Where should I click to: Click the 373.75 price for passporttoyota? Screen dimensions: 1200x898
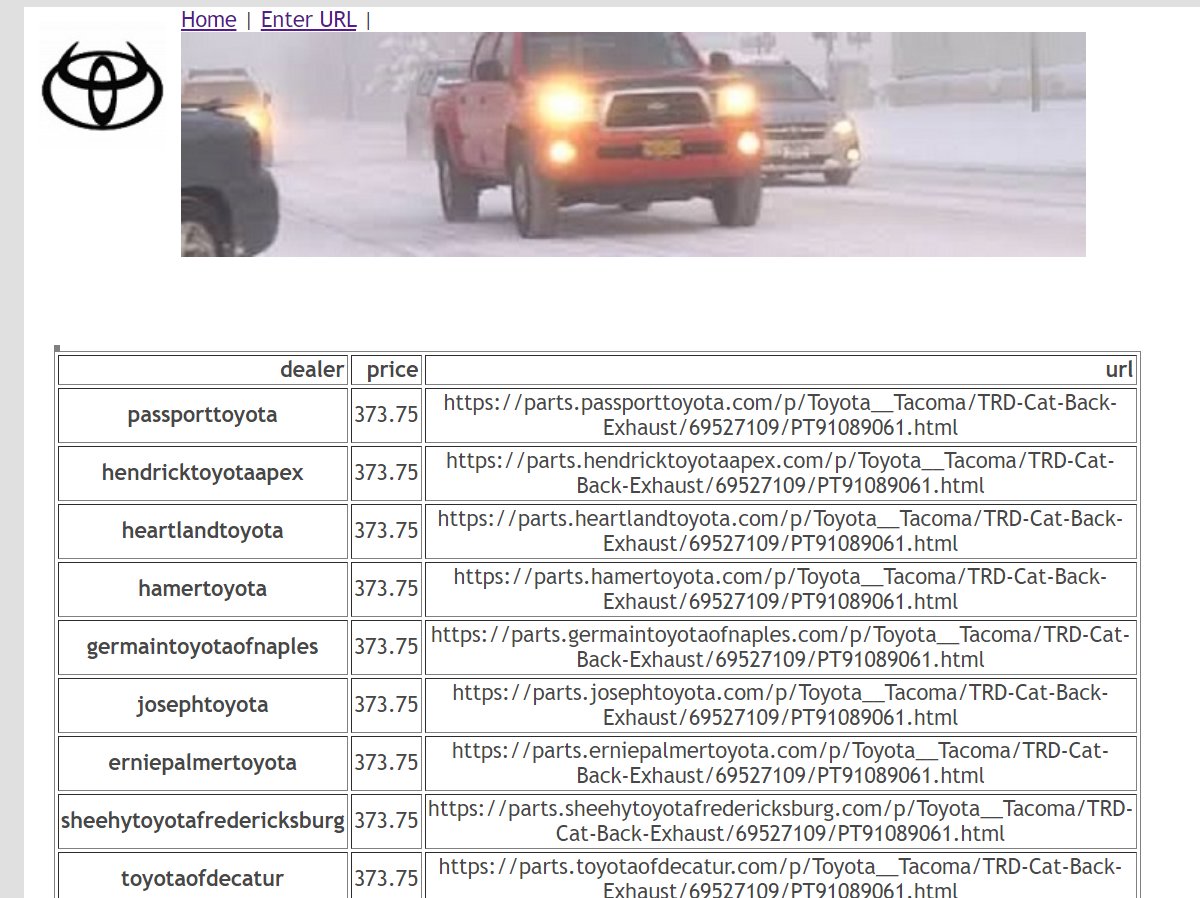tap(386, 415)
